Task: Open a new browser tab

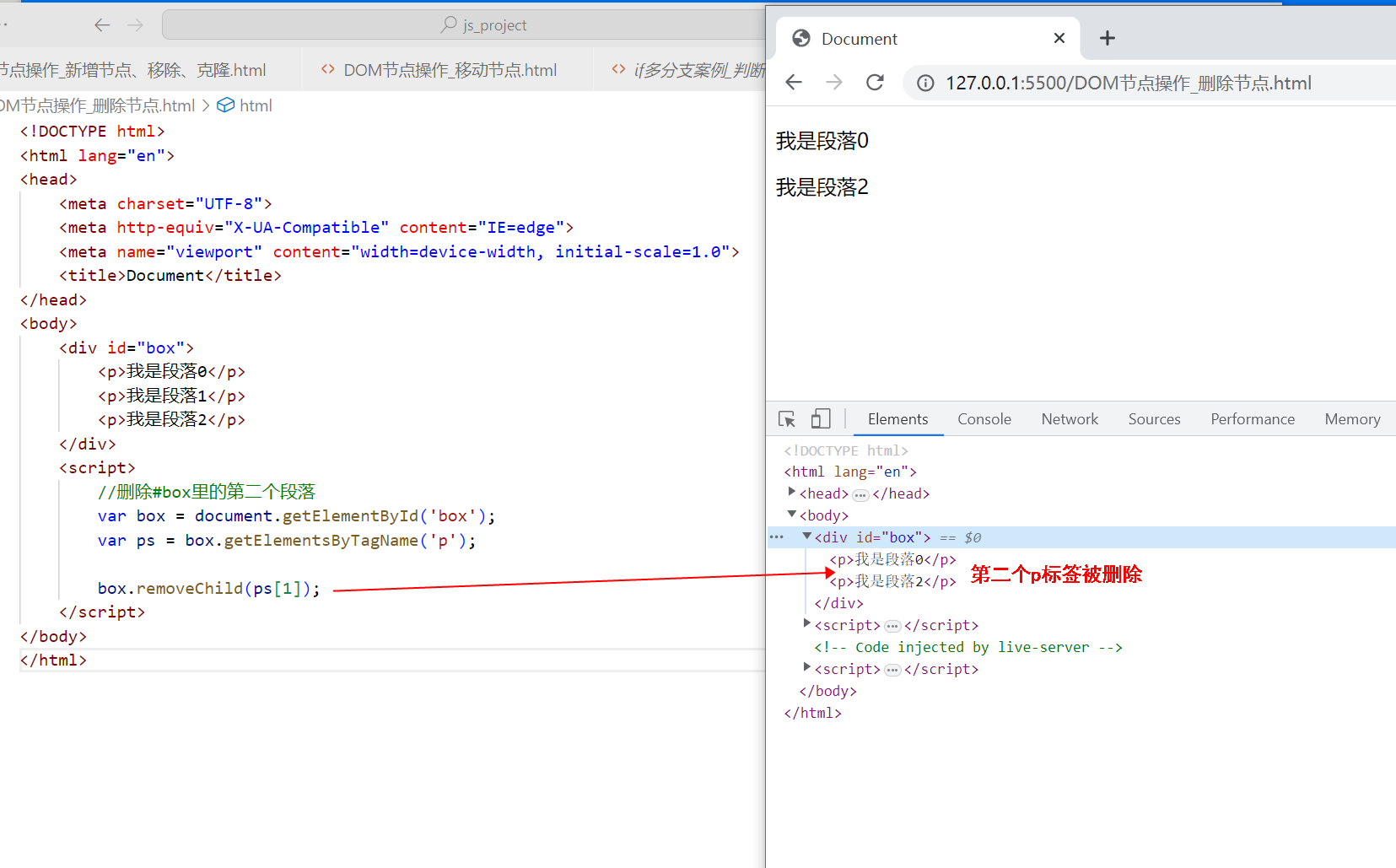Action: coord(1108,38)
